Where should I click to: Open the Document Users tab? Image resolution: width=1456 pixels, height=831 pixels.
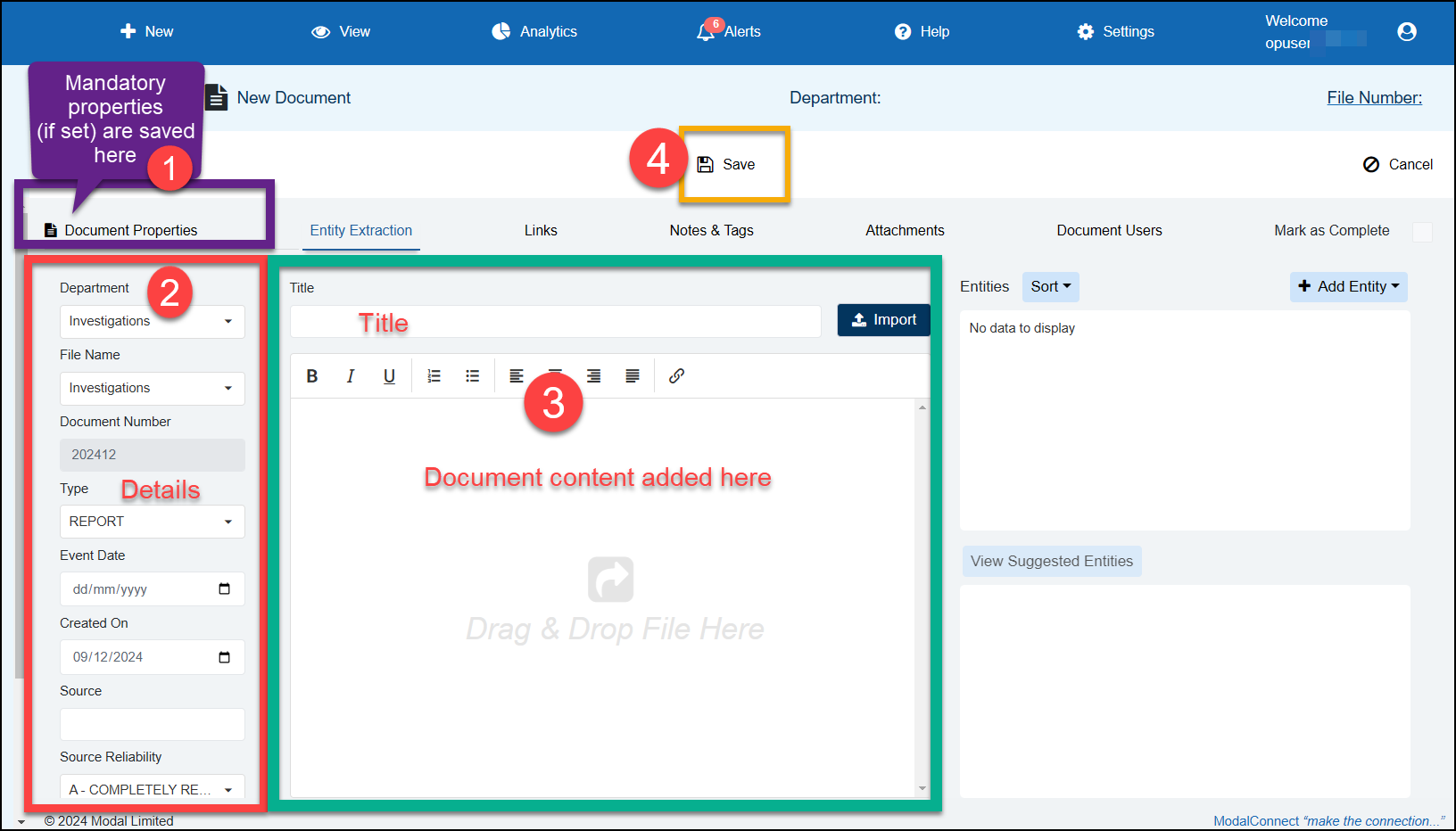point(1110,230)
